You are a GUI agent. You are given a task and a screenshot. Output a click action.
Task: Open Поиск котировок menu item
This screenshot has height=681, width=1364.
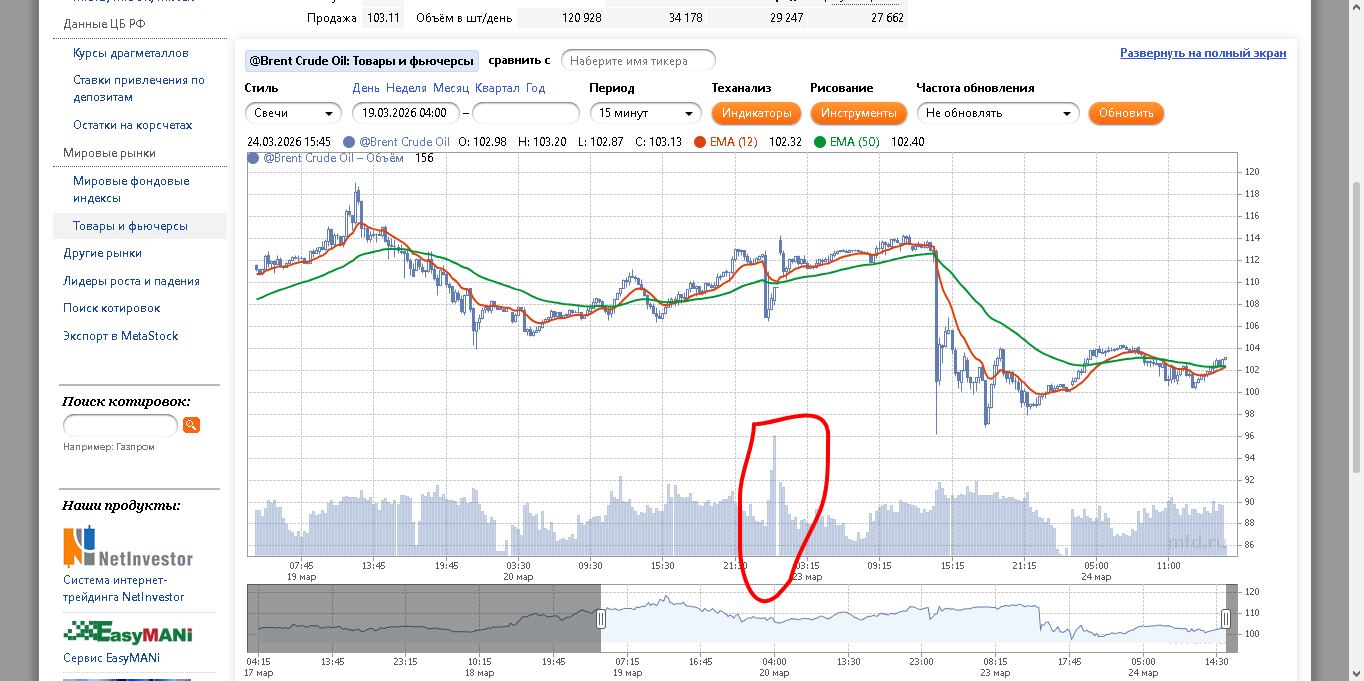pyautogui.click(x=112, y=308)
